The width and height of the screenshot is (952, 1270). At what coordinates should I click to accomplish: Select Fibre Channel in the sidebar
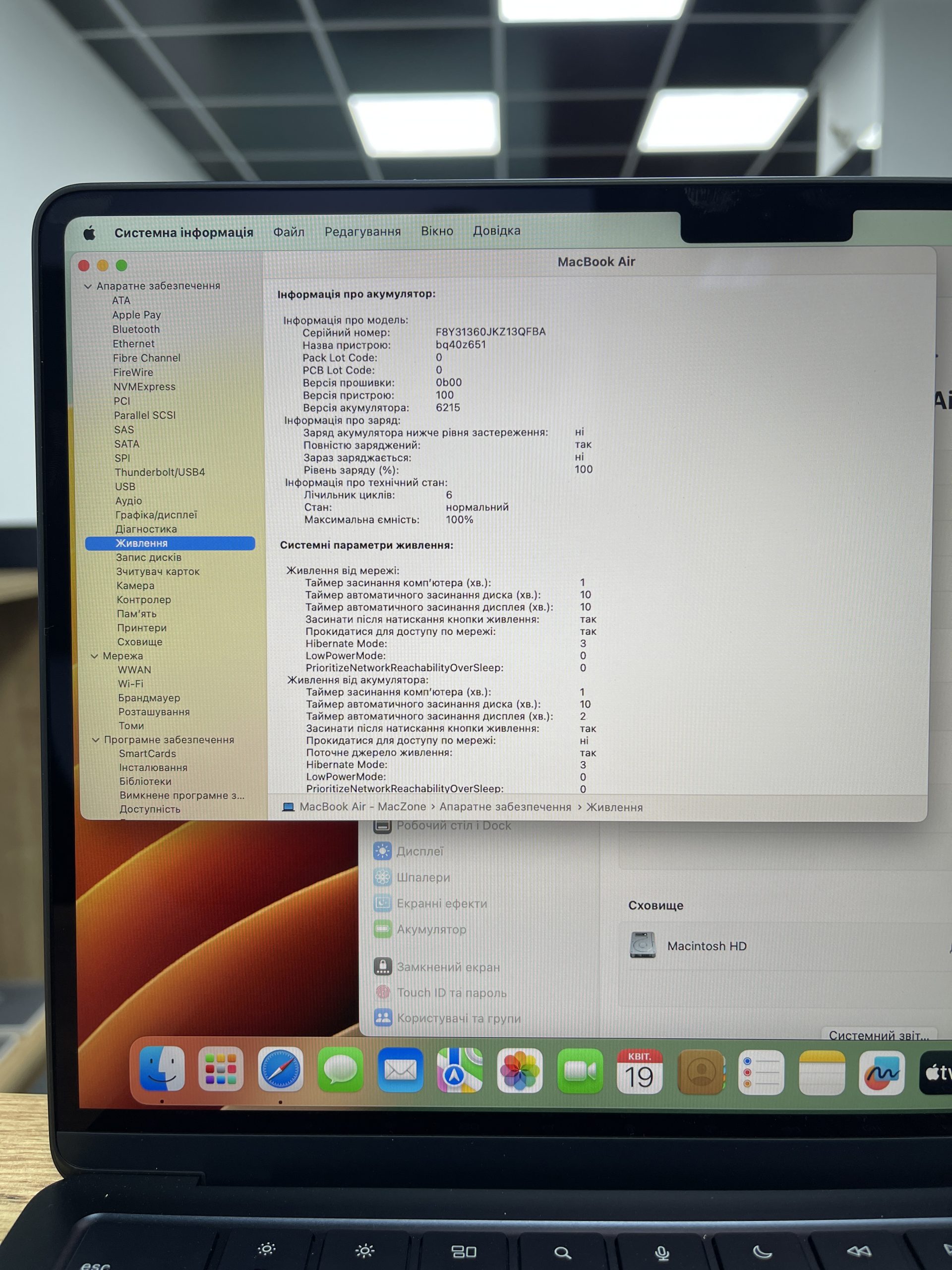[147, 358]
